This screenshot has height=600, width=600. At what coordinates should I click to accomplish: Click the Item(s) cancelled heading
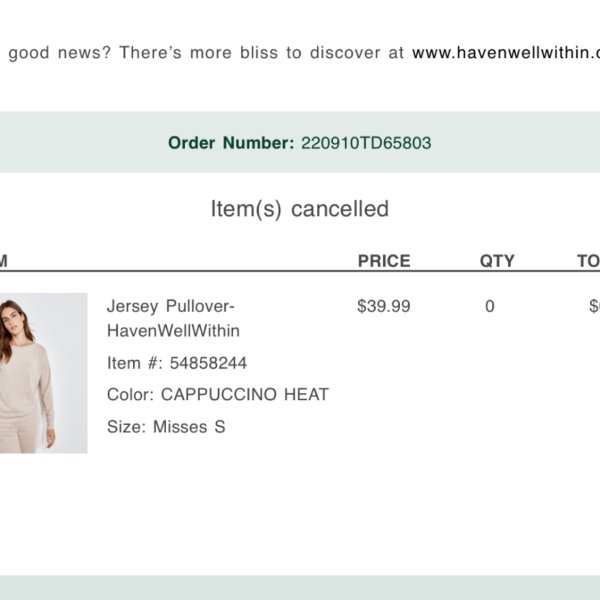point(300,209)
